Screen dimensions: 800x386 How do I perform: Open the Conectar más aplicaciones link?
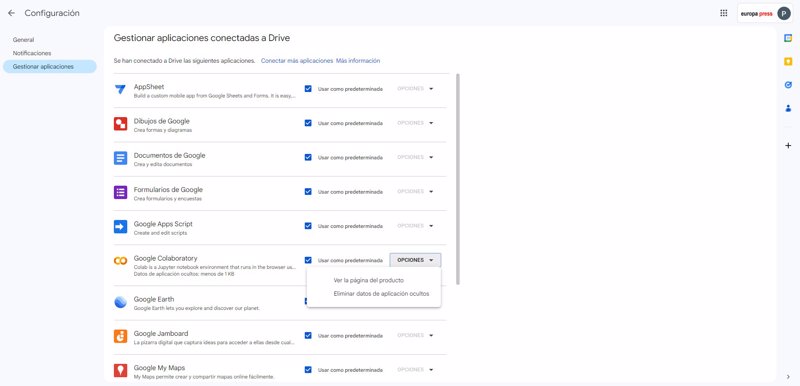(297, 61)
